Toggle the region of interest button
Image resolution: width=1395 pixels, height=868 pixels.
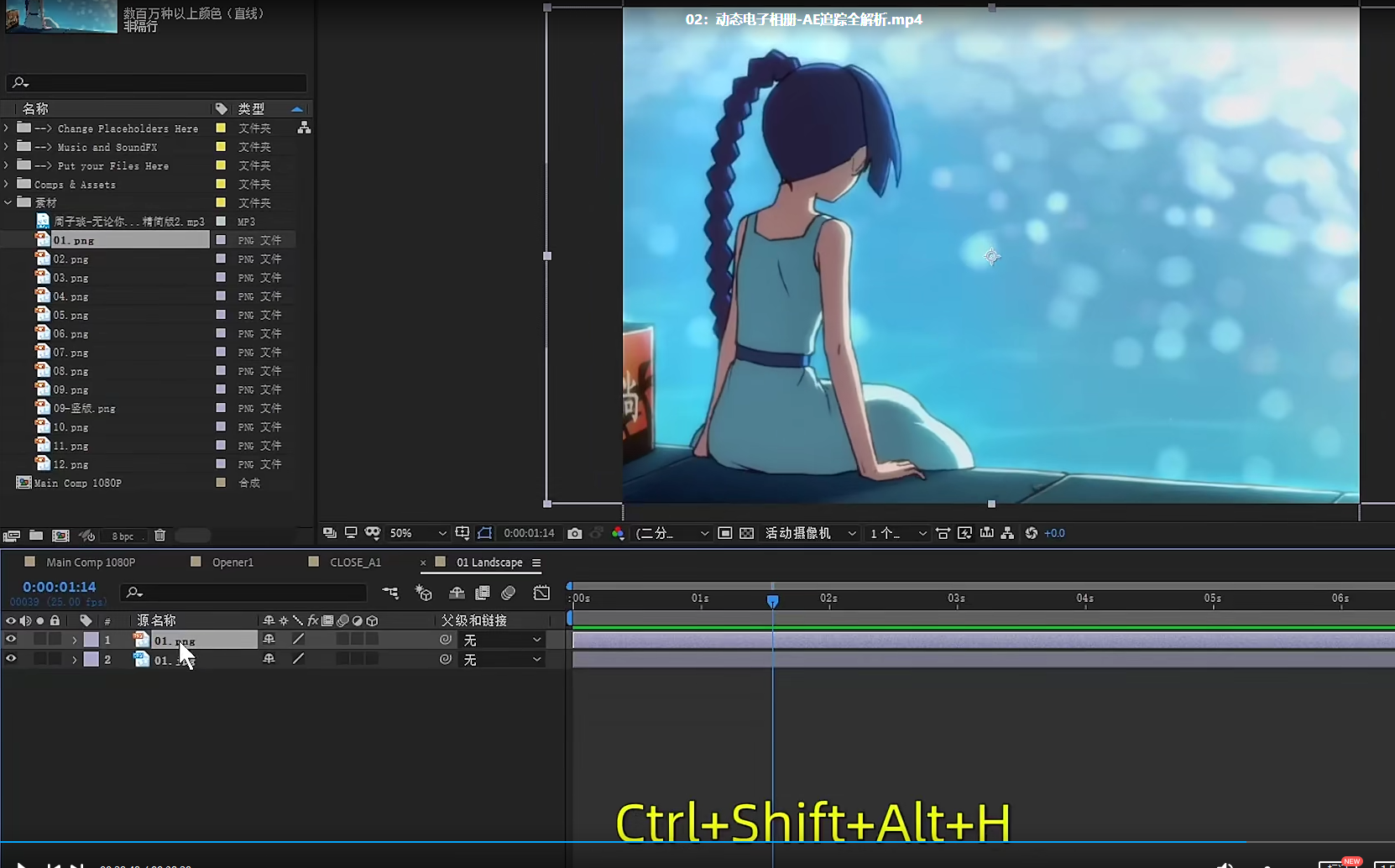[x=724, y=533]
